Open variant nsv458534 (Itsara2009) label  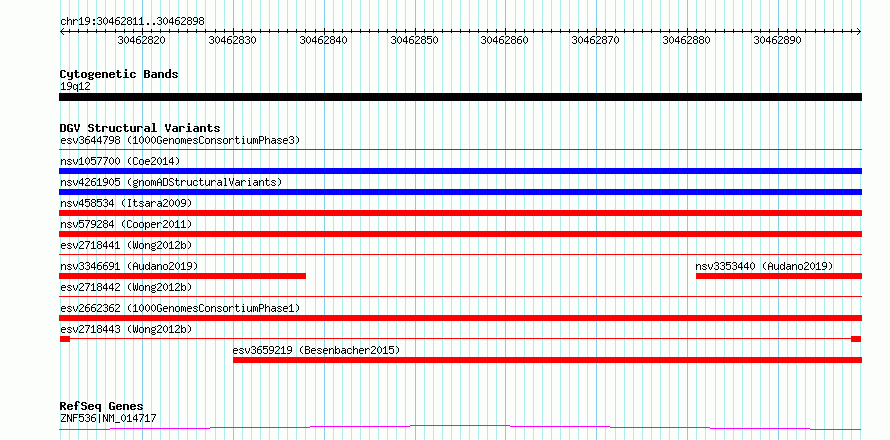(126, 203)
